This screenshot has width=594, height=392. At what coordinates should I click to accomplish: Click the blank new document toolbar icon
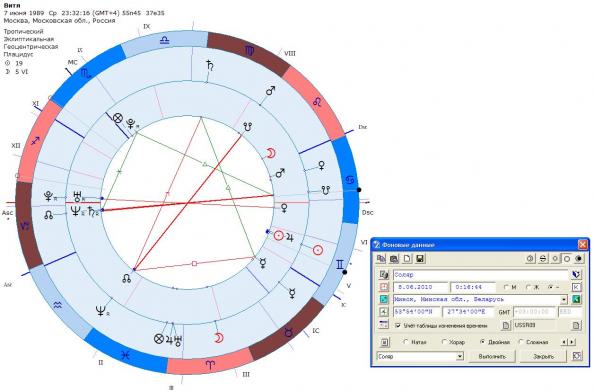tap(407, 258)
